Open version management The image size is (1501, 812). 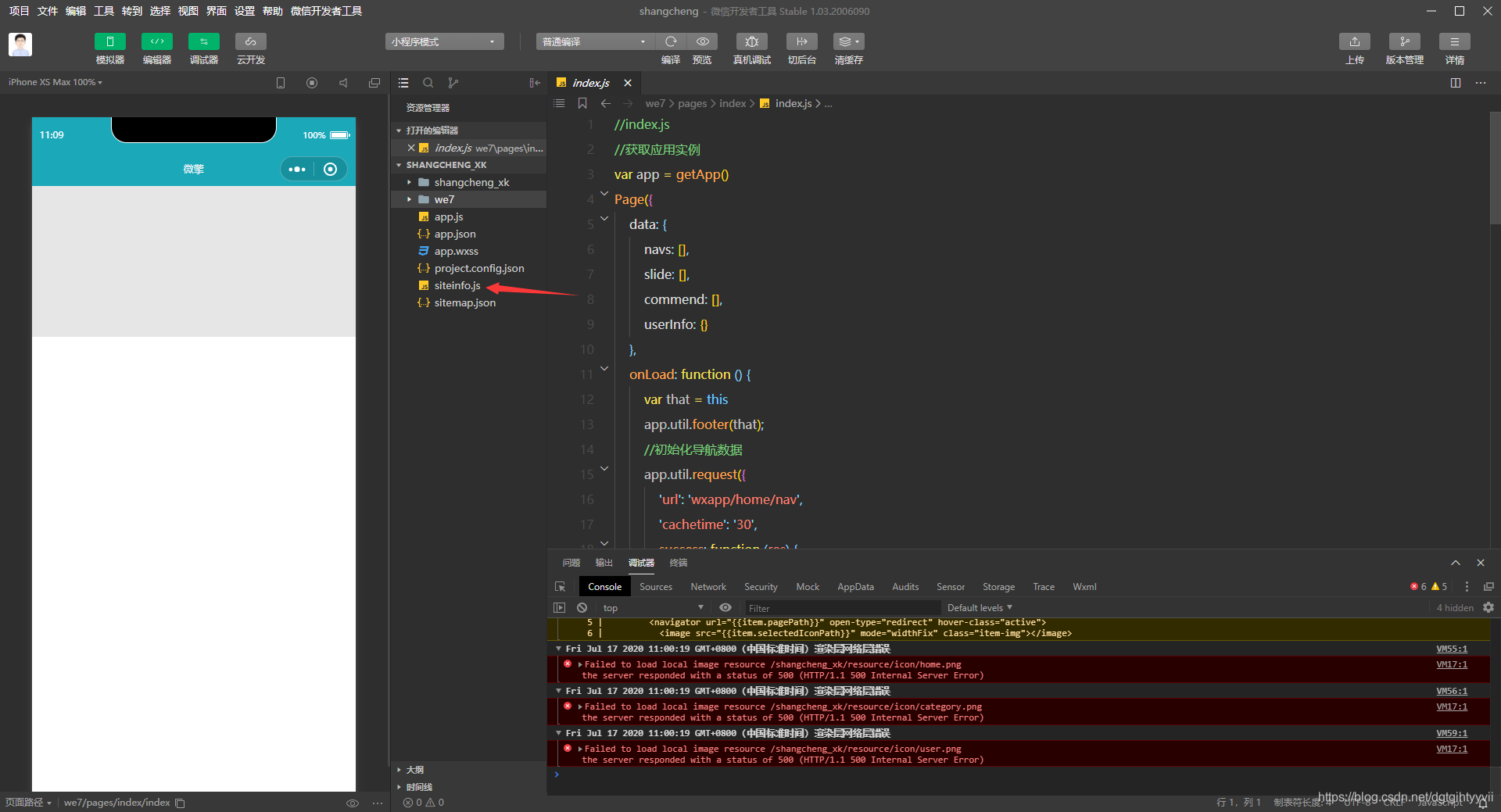(x=1405, y=41)
